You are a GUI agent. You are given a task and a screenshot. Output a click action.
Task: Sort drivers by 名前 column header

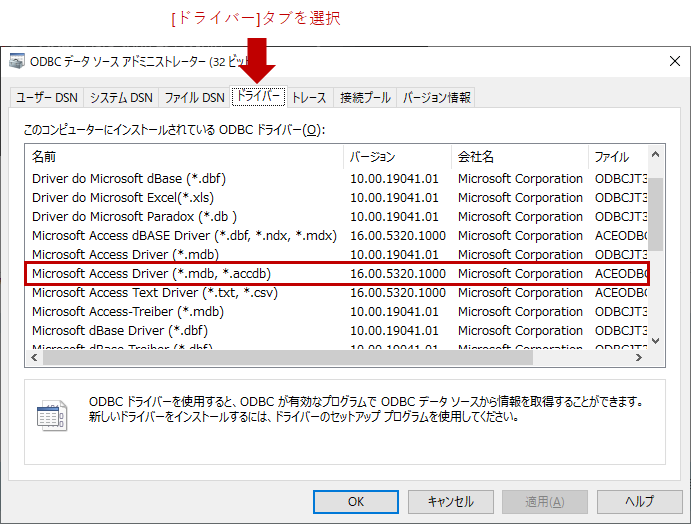point(184,157)
